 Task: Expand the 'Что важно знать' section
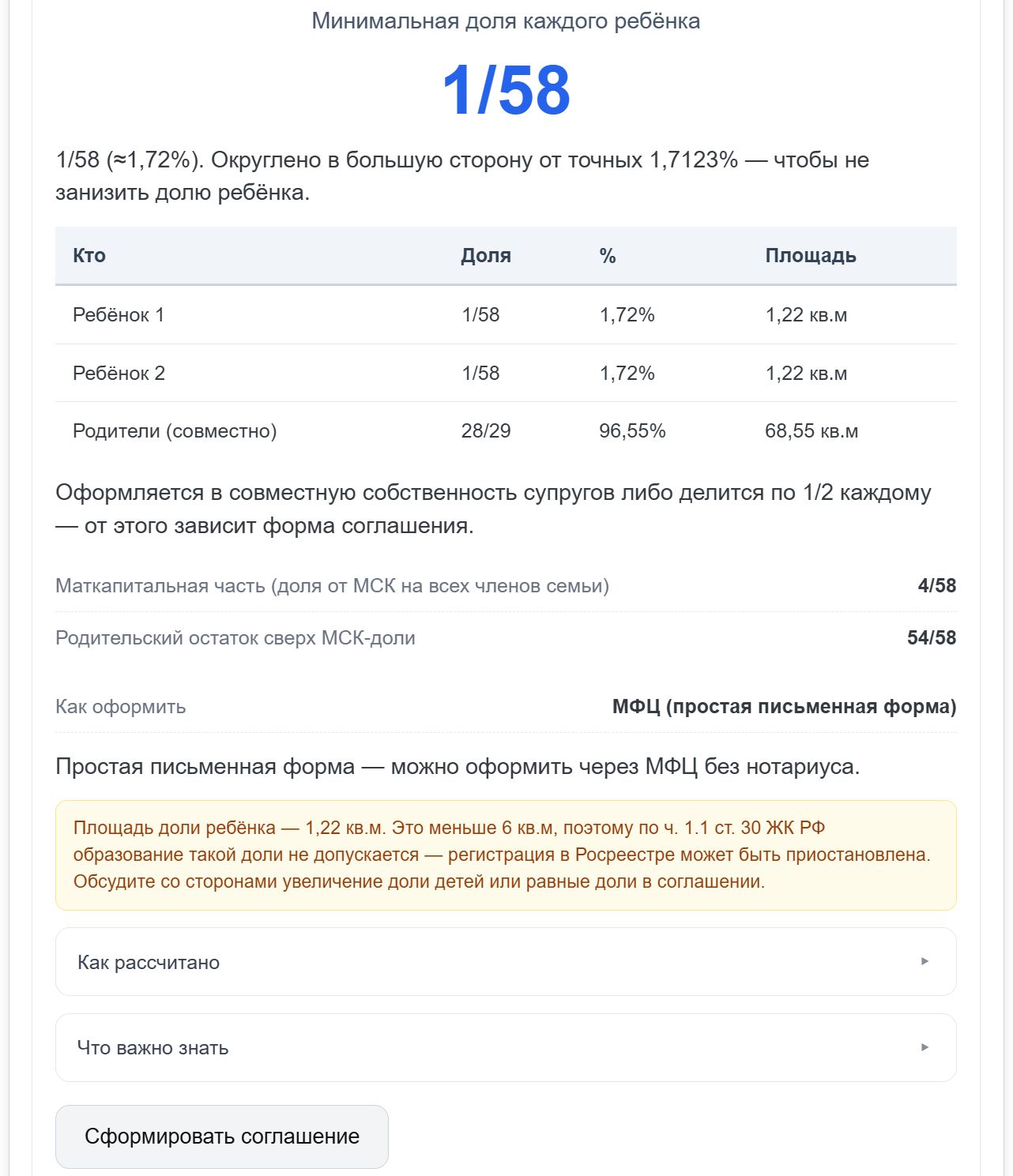(x=506, y=1047)
